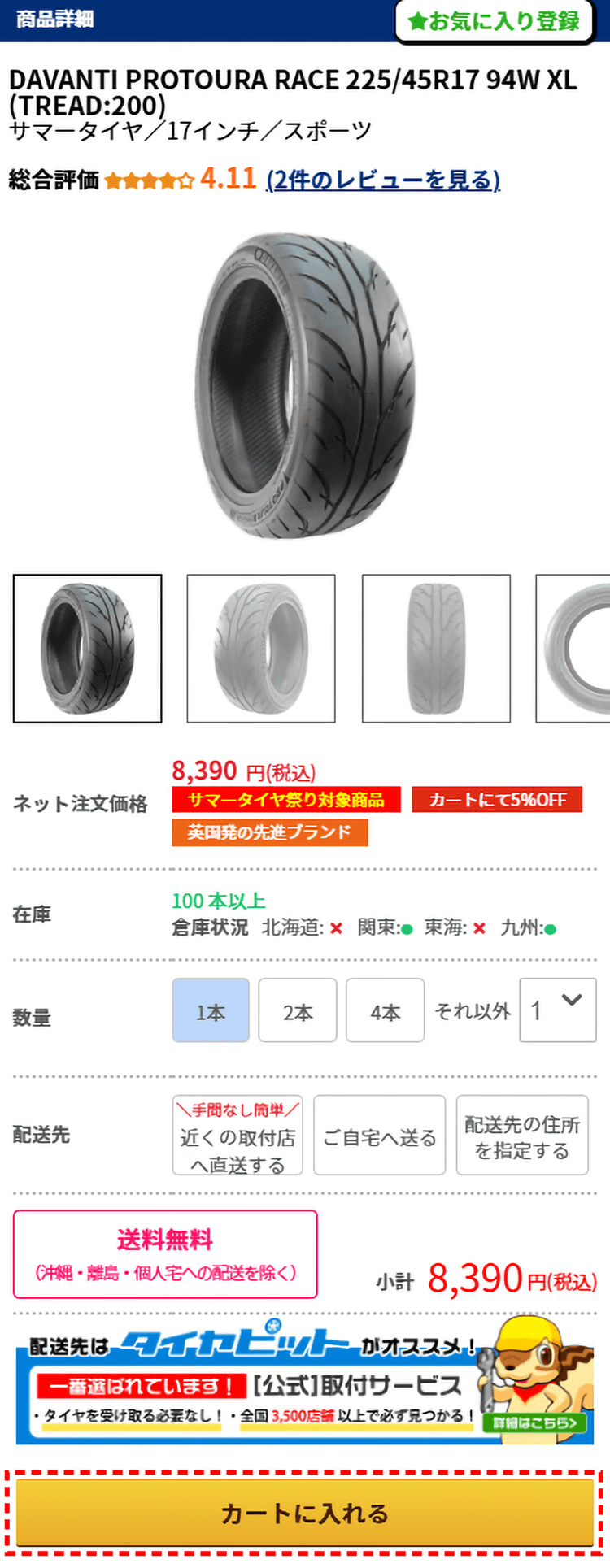Click the カートにて5%OFF badge
Image resolution: width=610 pixels, height=1568 pixels.
tap(498, 799)
